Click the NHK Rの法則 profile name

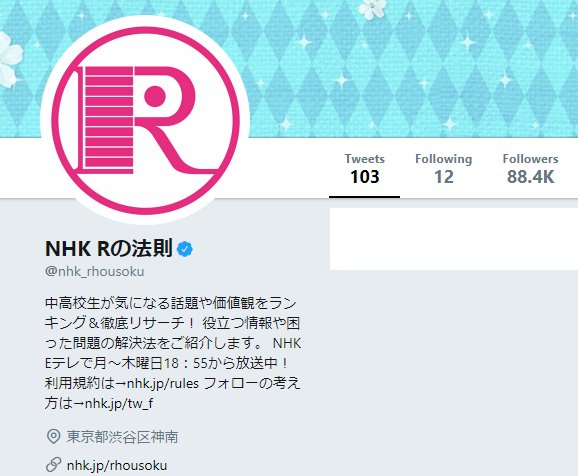[x=109, y=249]
